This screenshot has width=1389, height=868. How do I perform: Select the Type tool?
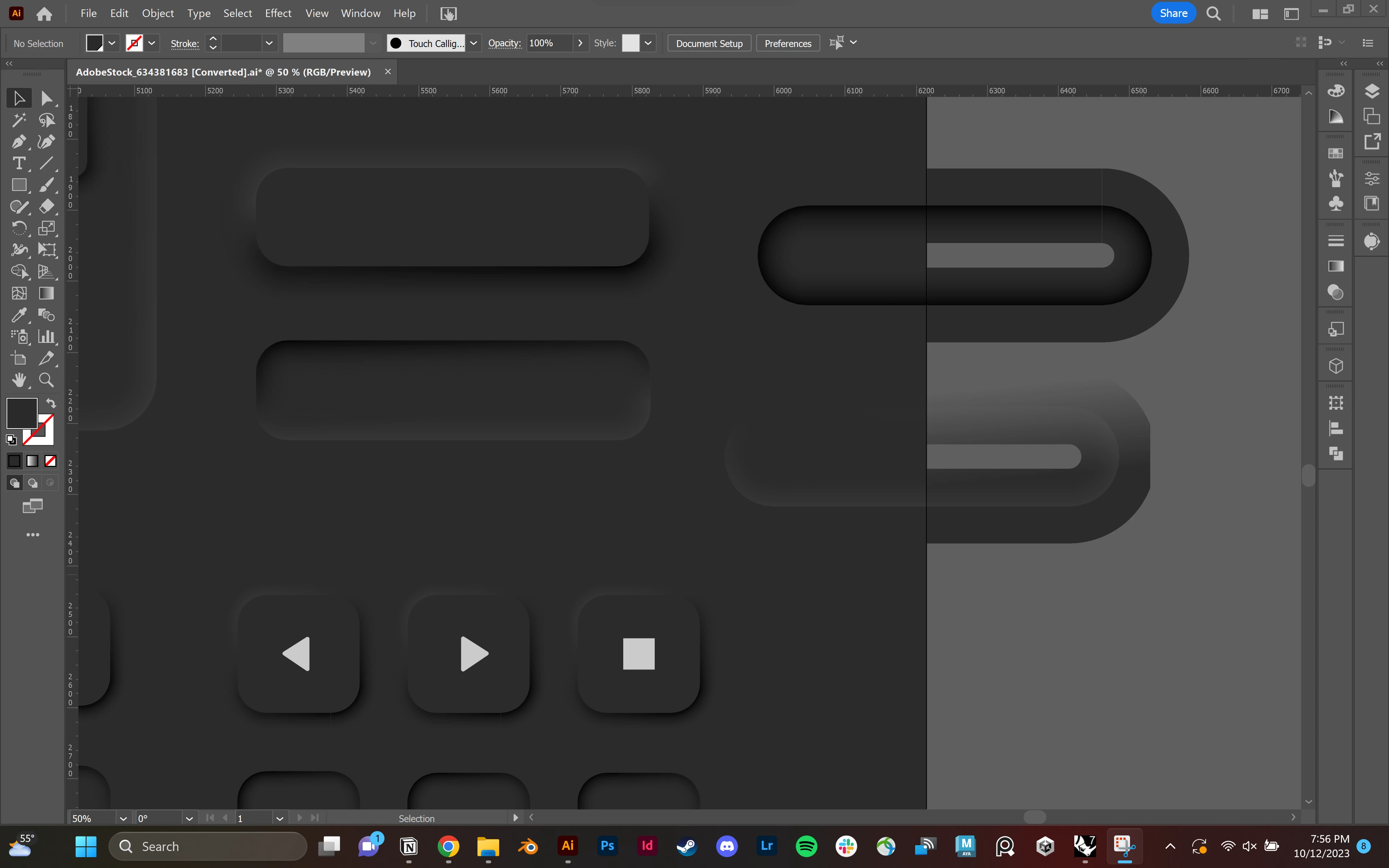[18, 163]
